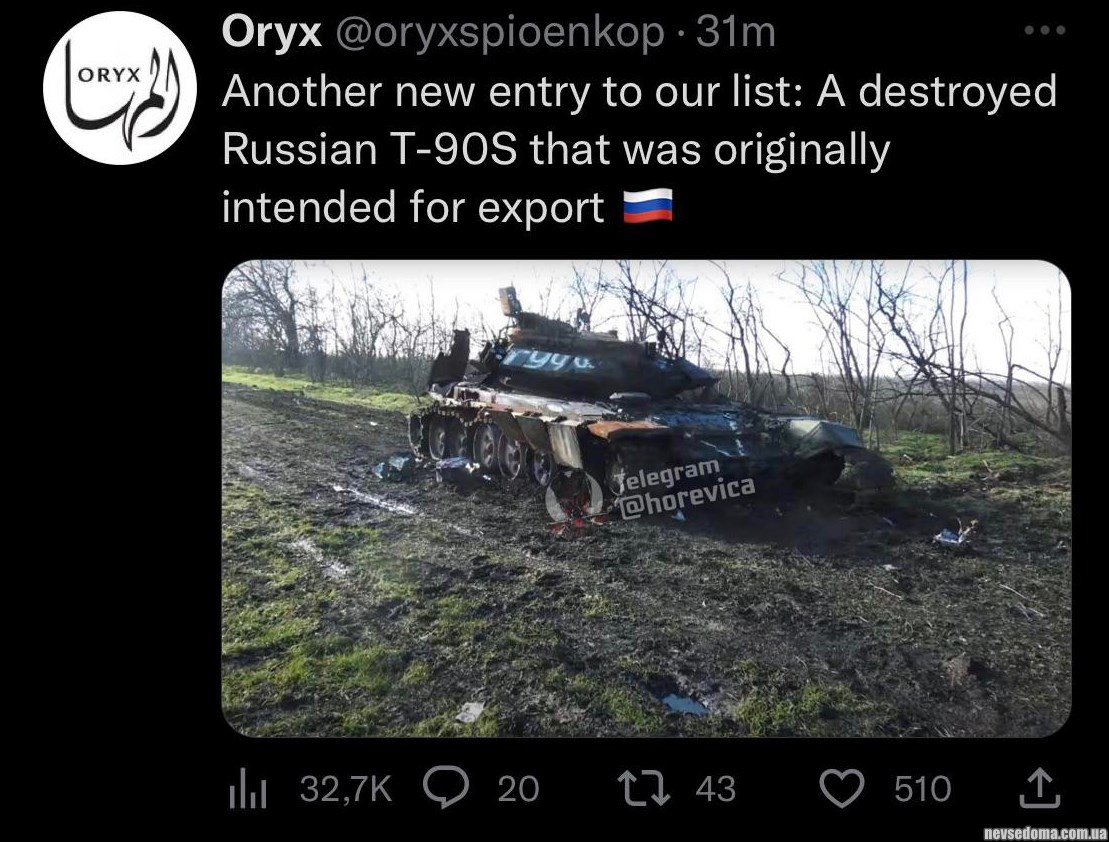Reply using the speech bubble icon

[x=446, y=788]
